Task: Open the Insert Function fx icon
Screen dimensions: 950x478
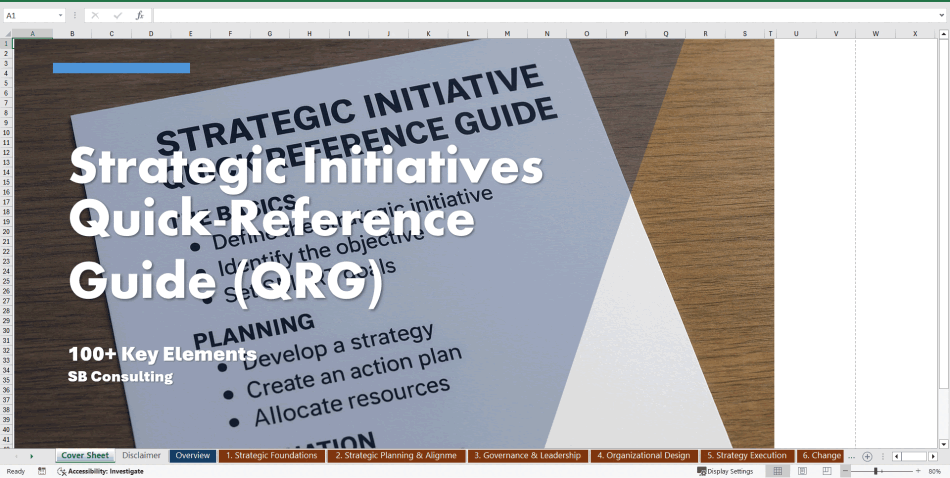Action: 139,16
